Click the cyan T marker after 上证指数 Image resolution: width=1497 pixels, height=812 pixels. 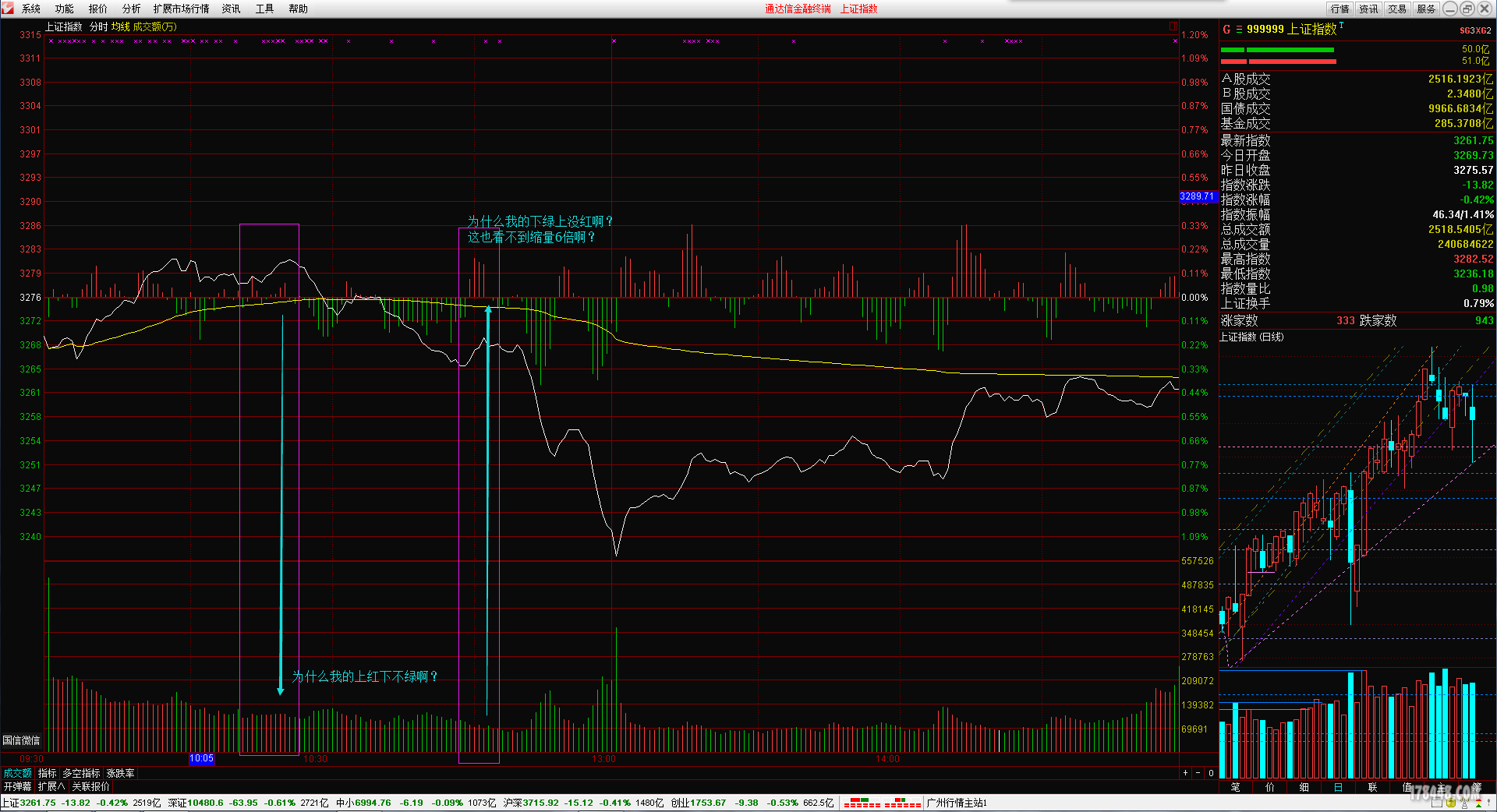pos(1342,26)
